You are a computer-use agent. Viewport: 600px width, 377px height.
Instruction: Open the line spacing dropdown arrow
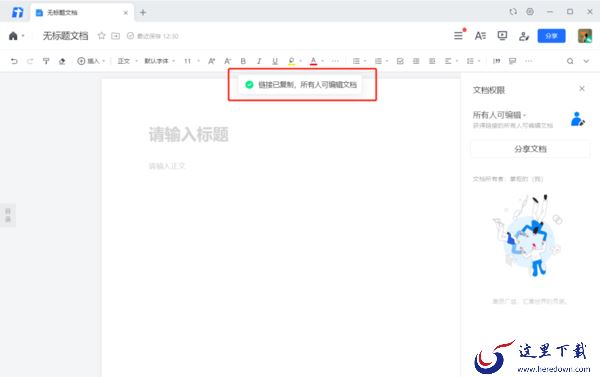coord(479,61)
